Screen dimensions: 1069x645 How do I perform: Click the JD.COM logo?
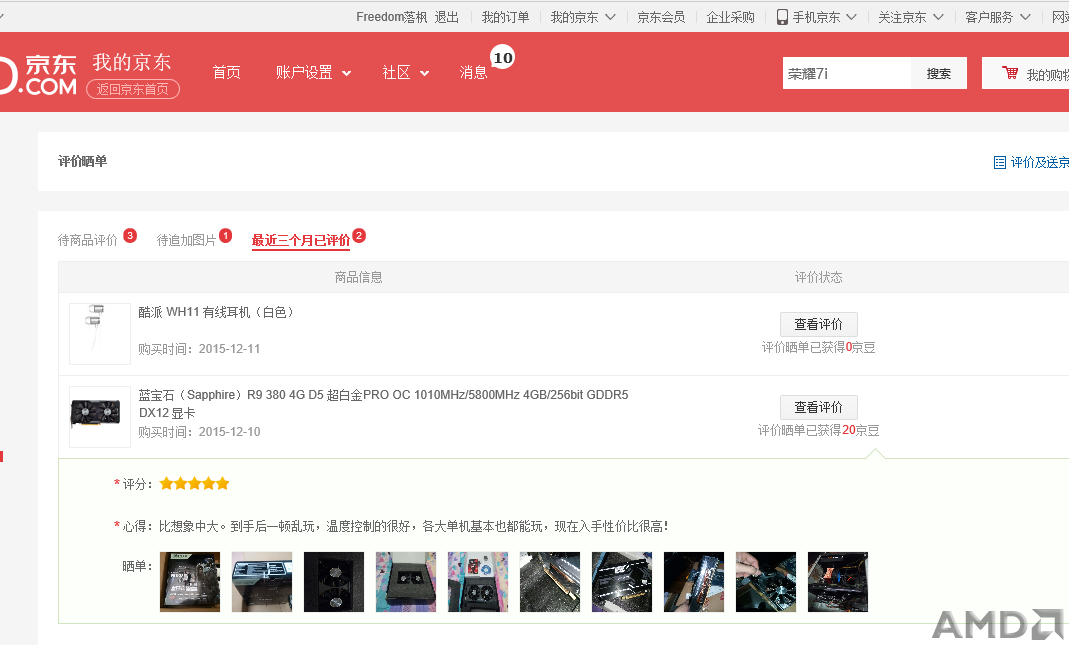[x=39, y=74]
